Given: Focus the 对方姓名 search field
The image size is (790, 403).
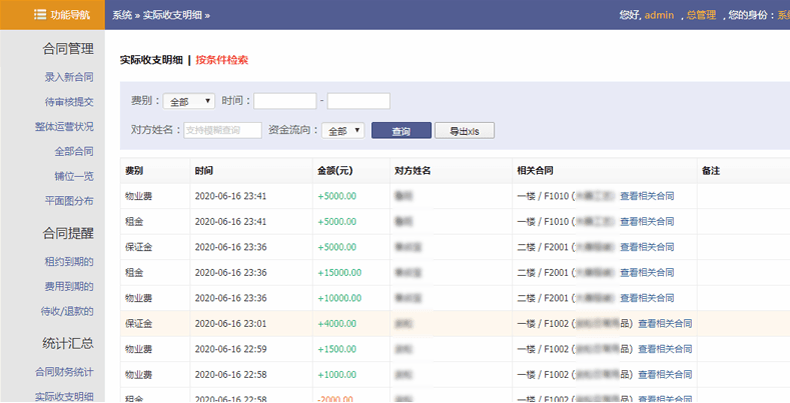Looking at the screenshot, I should (x=223, y=130).
